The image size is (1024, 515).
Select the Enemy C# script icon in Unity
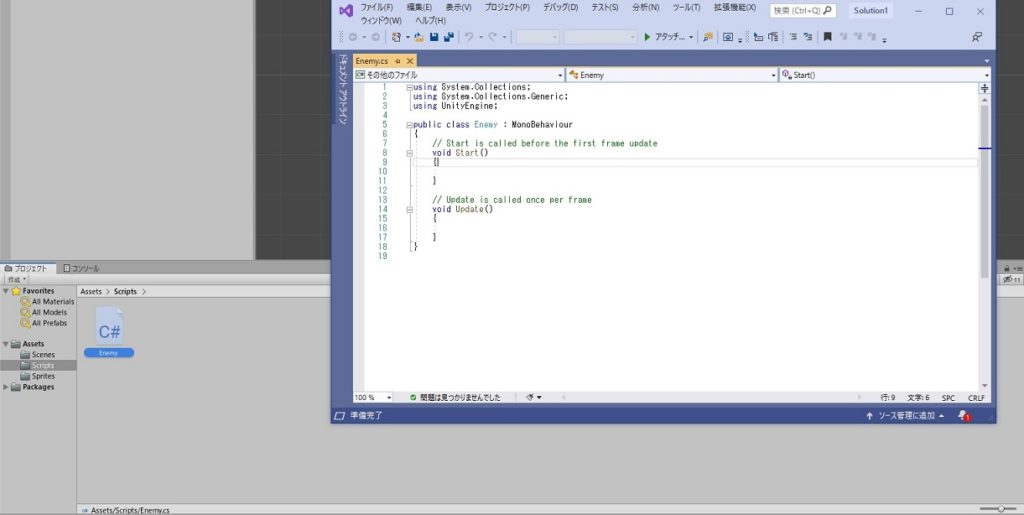tap(109, 326)
